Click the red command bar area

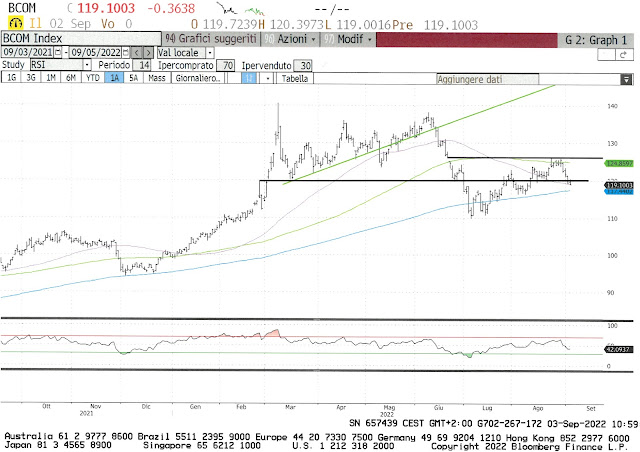pyautogui.click(x=467, y=40)
